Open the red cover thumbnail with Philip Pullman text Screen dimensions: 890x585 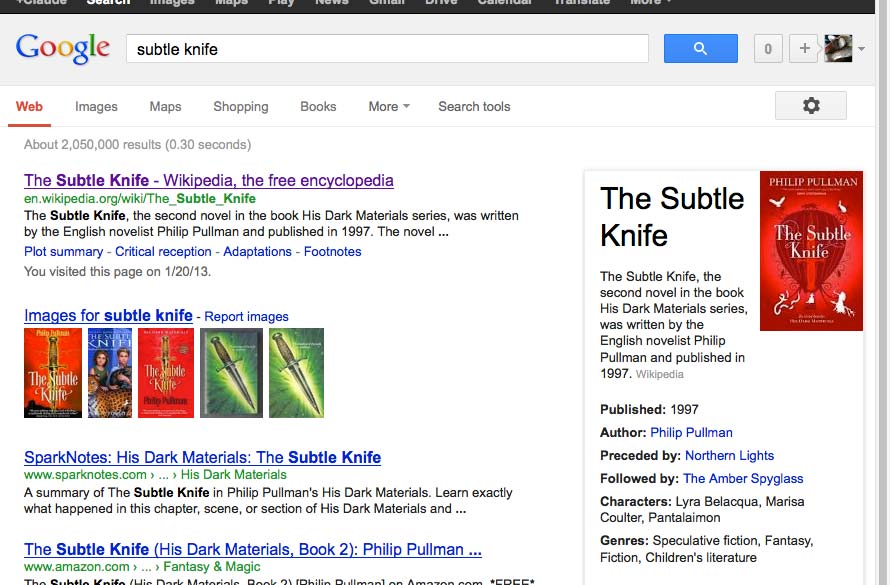(166, 373)
